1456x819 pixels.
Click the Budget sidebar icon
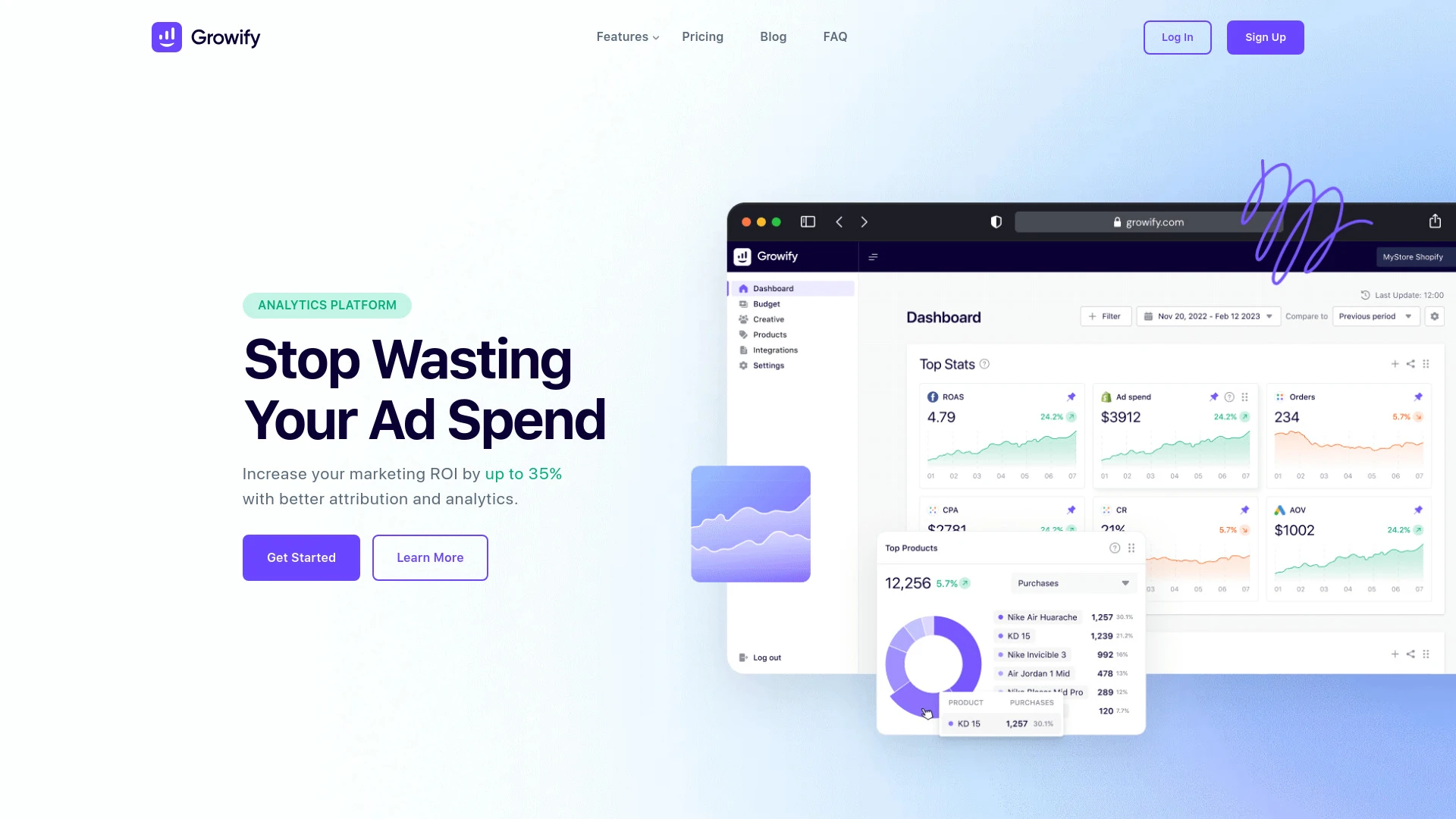click(743, 304)
